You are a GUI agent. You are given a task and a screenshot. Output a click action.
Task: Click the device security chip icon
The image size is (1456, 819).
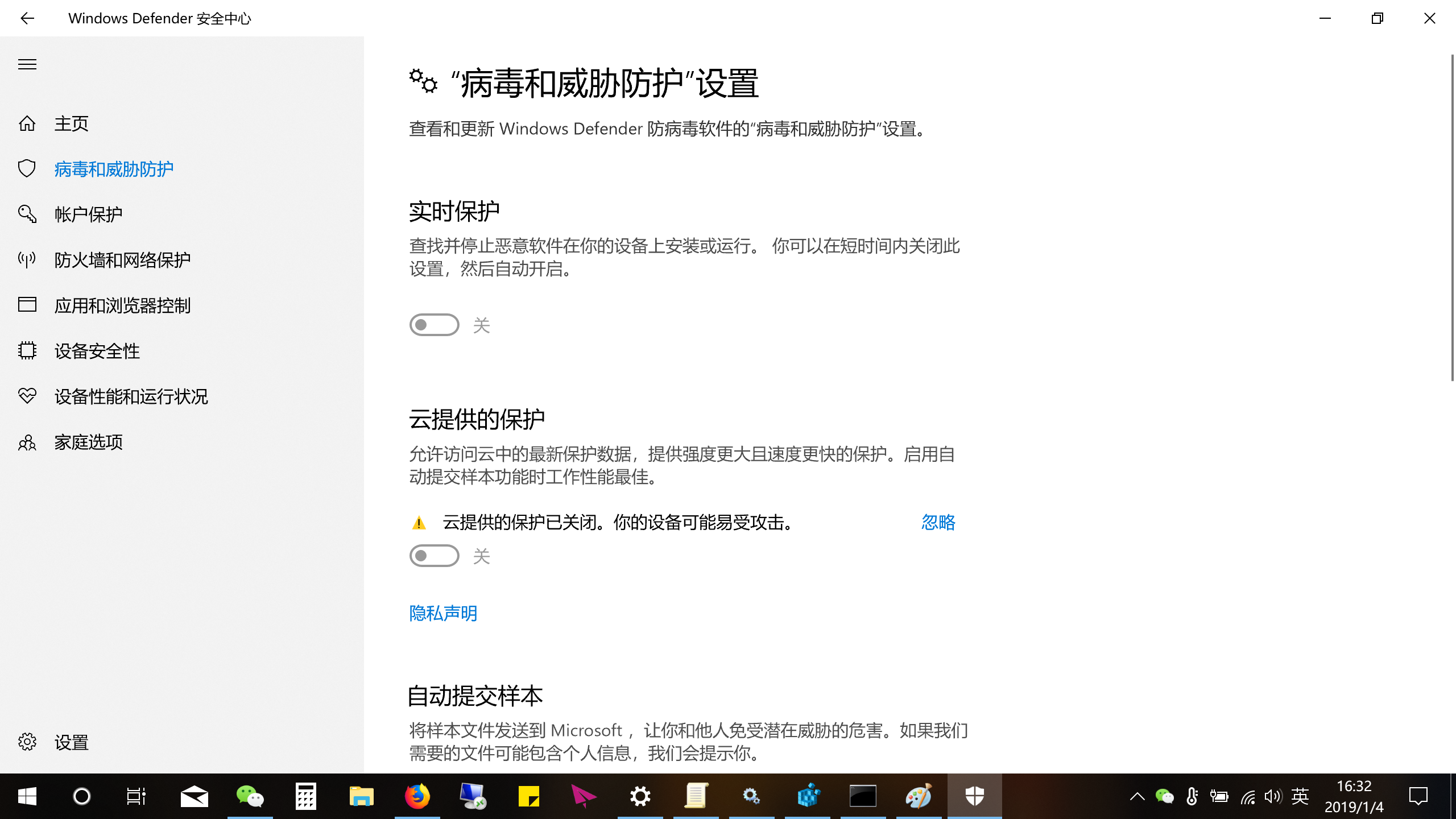(x=27, y=350)
